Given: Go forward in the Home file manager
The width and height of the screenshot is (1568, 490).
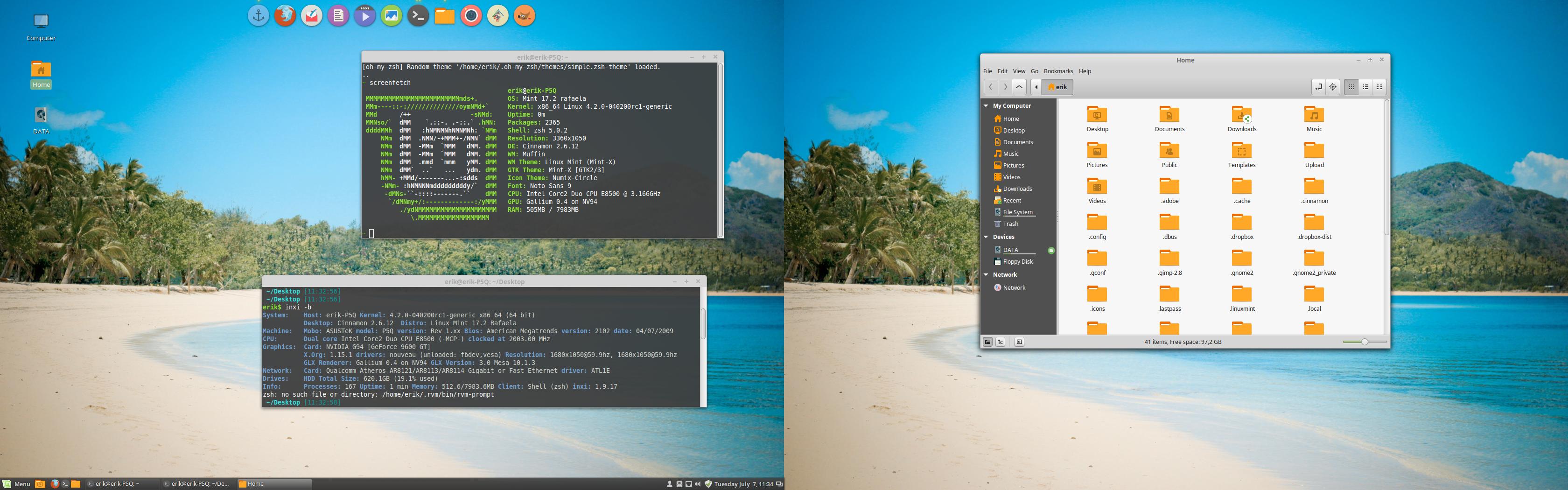Looking at the screenshot, I should [1005, 87].
